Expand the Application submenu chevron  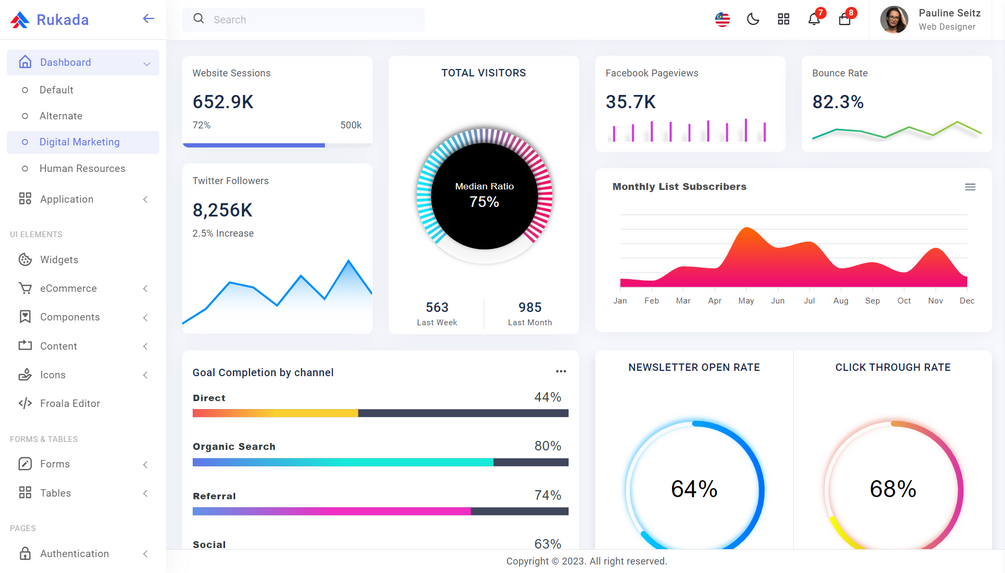click(x=145, y=199)
